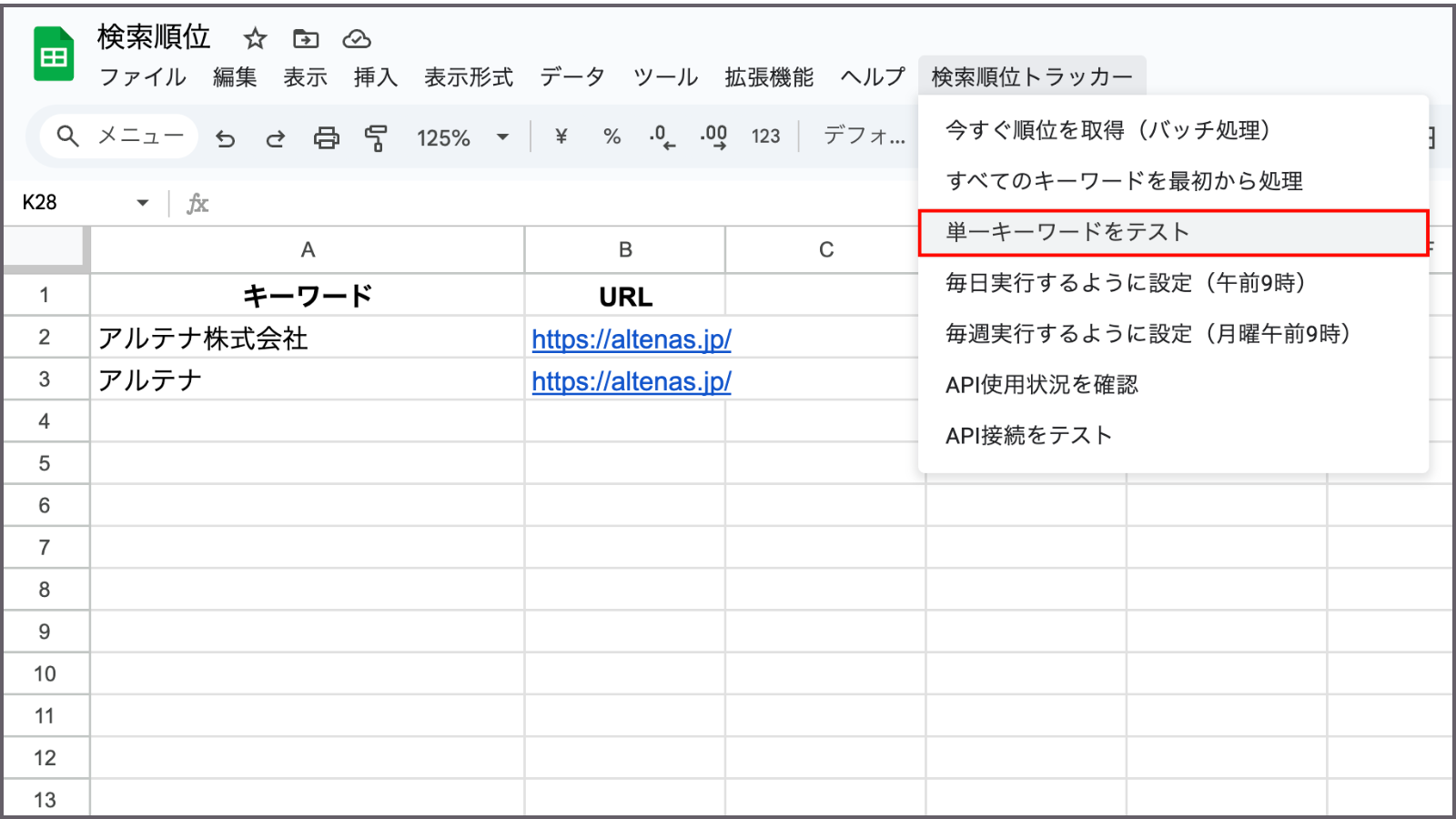1456x819 pixels.
Task: Increase decimal places
Action: (713, 137)
